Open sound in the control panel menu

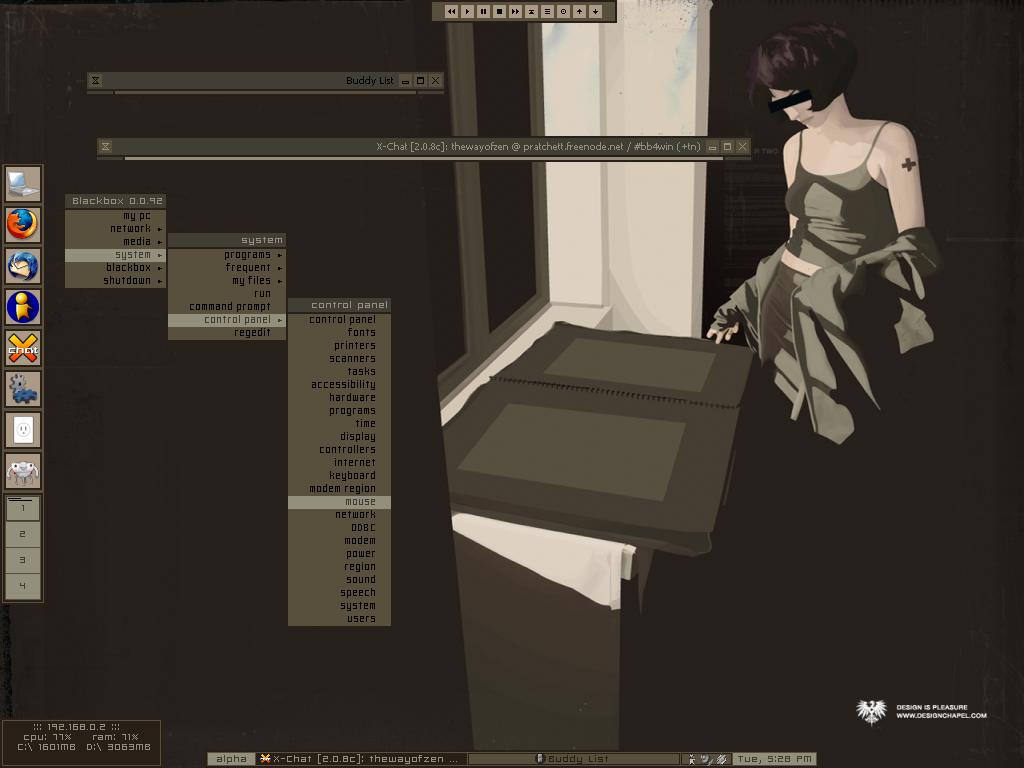pyautogui.click(x=340, y=580)
